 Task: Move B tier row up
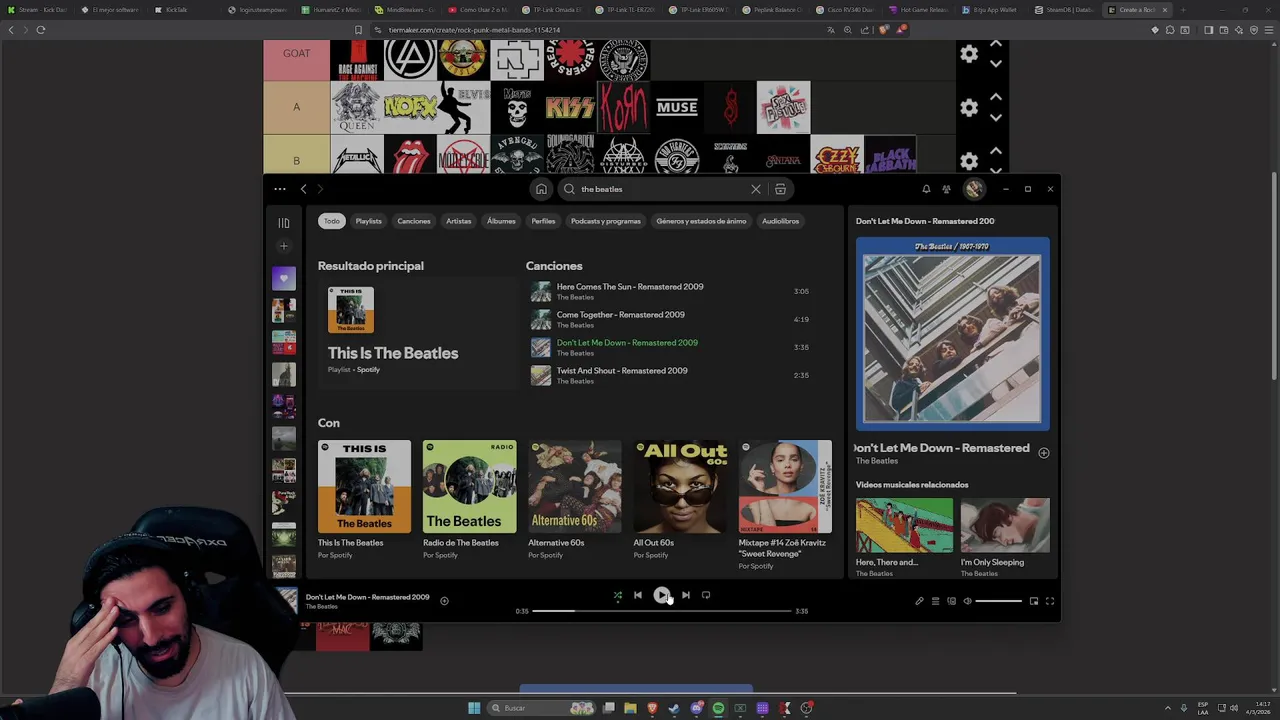click(996, 150)
